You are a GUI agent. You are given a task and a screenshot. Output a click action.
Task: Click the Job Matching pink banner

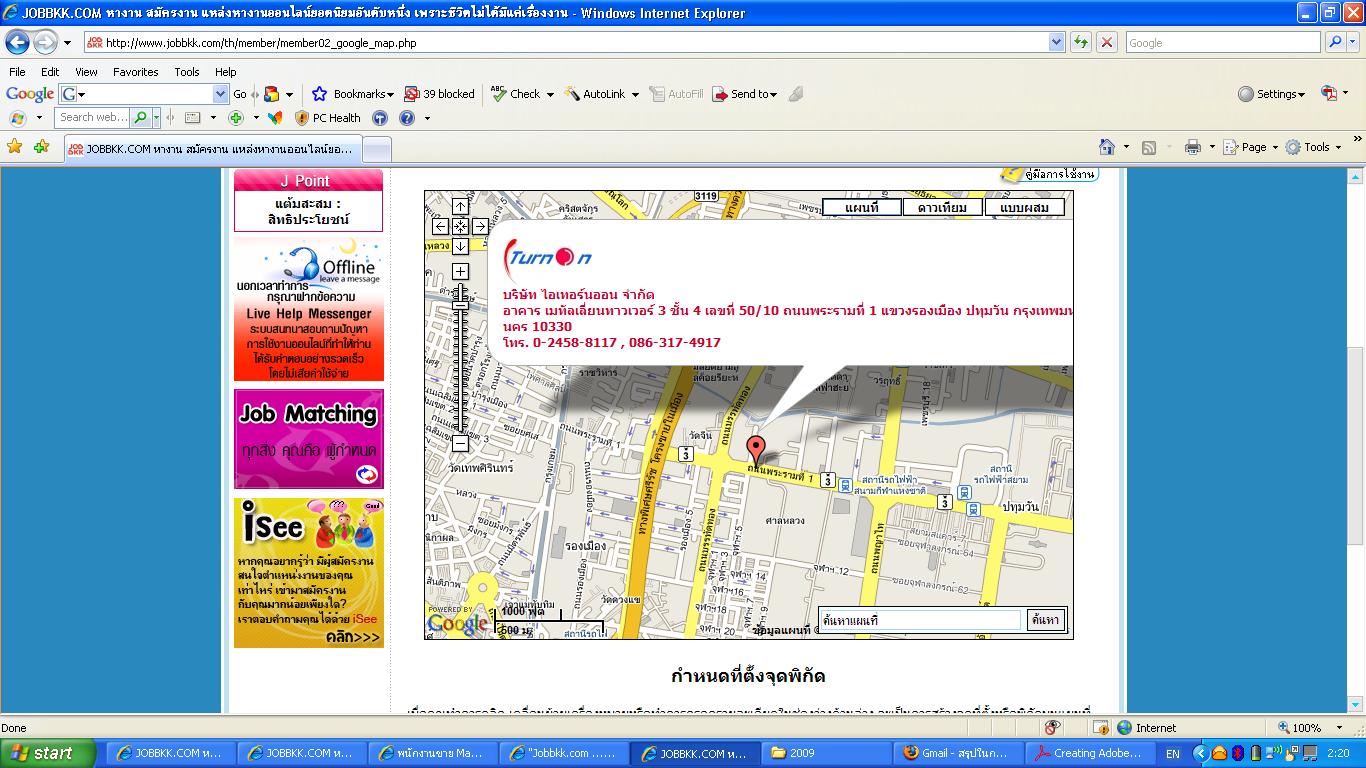[309, 439]
